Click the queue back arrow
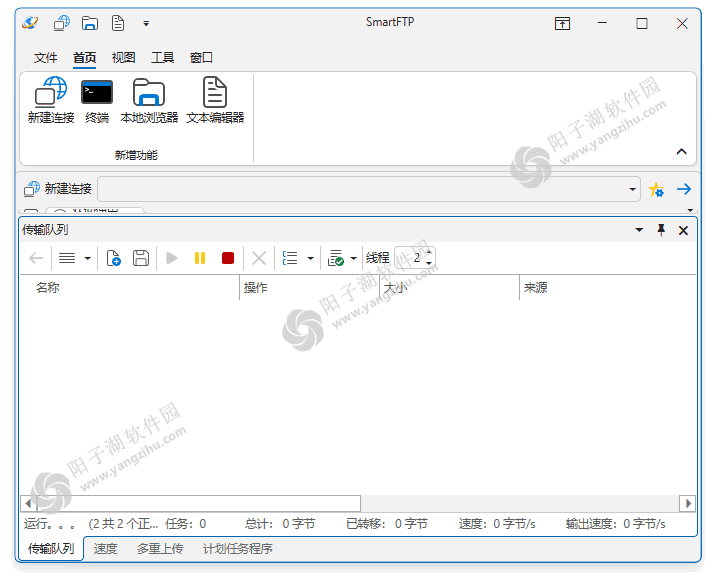Screen dimensions: 716x584 point(36,258)
